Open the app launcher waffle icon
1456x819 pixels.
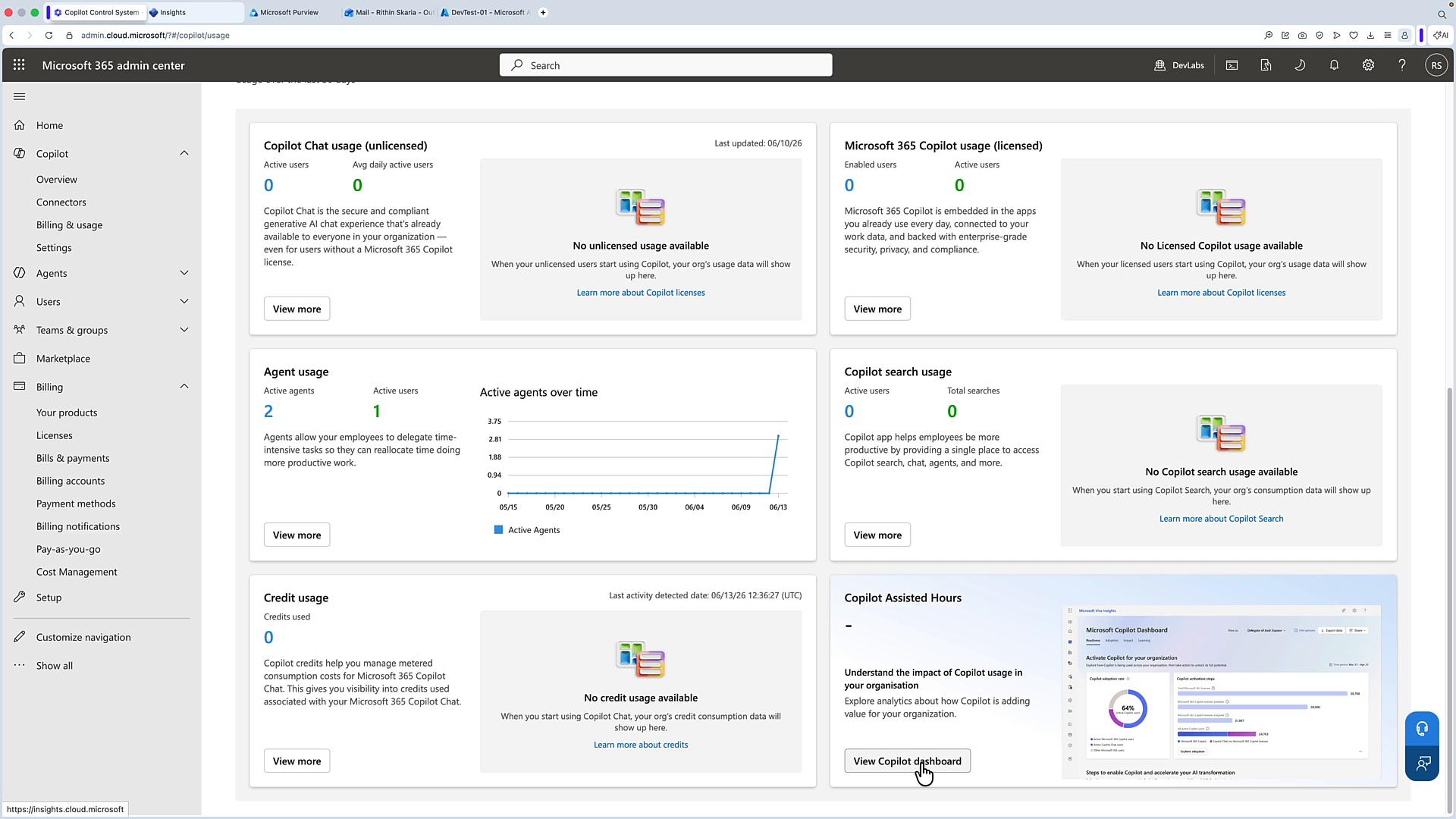[x=19, y=65]
